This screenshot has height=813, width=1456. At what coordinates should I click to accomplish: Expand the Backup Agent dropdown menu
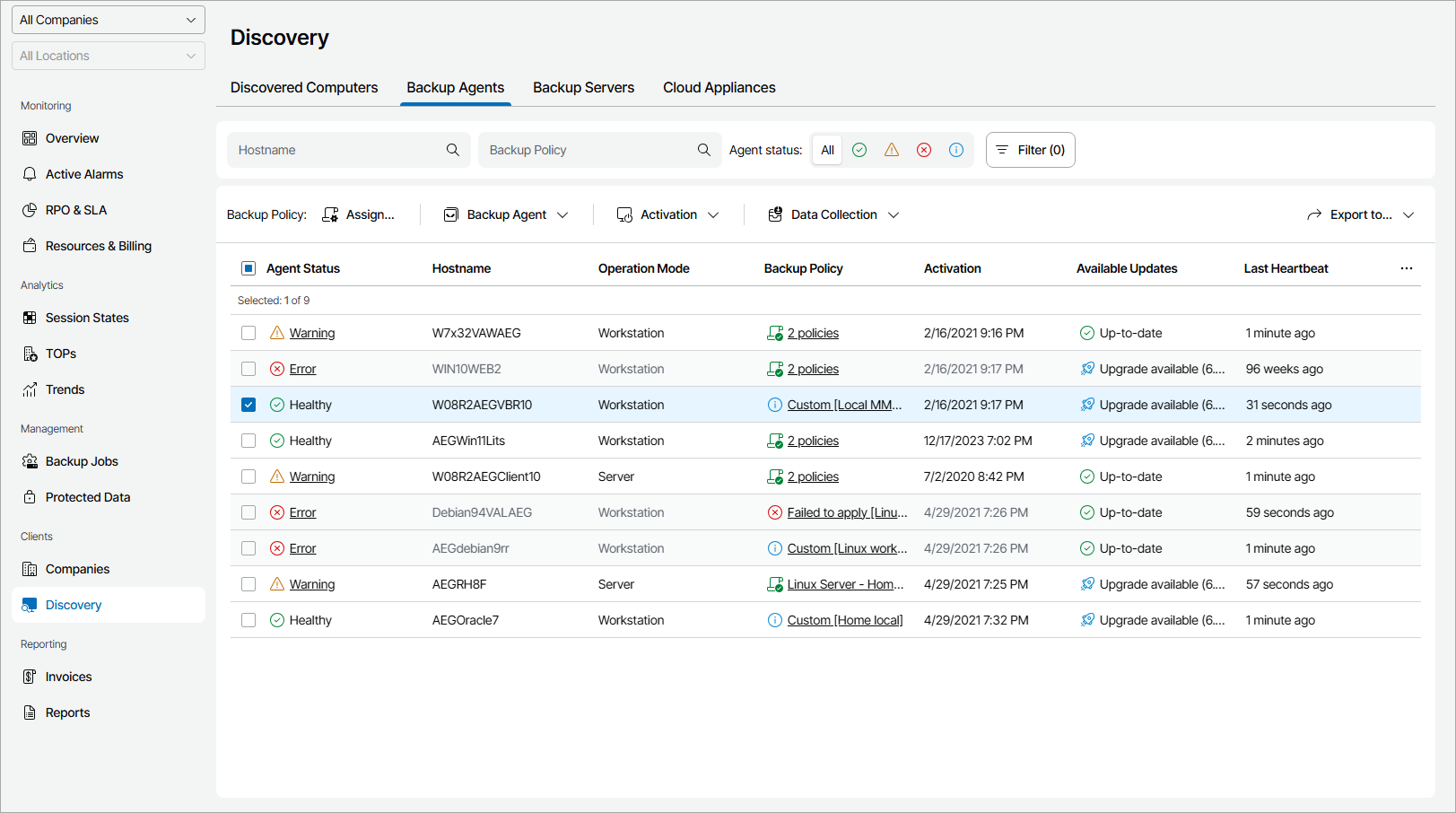(x=506, y=214)
